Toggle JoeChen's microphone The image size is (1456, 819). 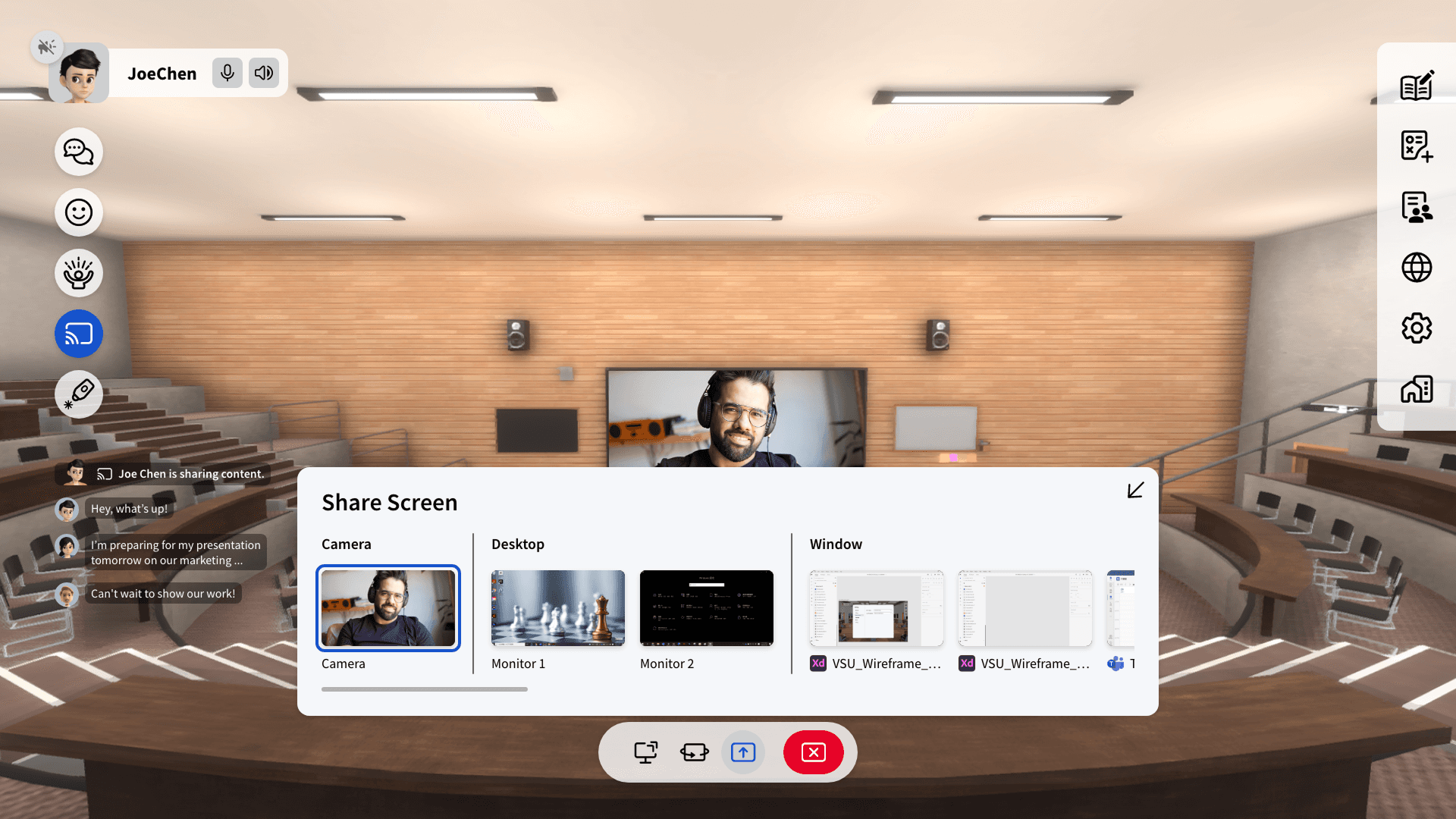coord(227,73)
